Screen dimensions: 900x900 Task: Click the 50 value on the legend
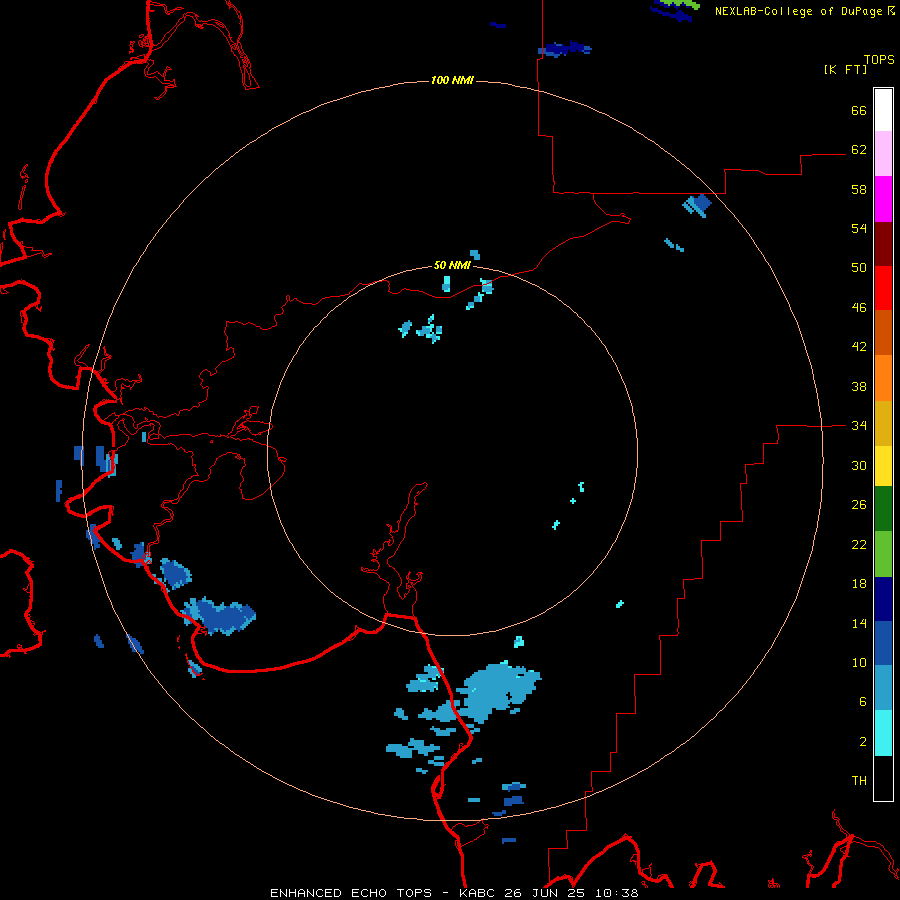click(859, 268)
